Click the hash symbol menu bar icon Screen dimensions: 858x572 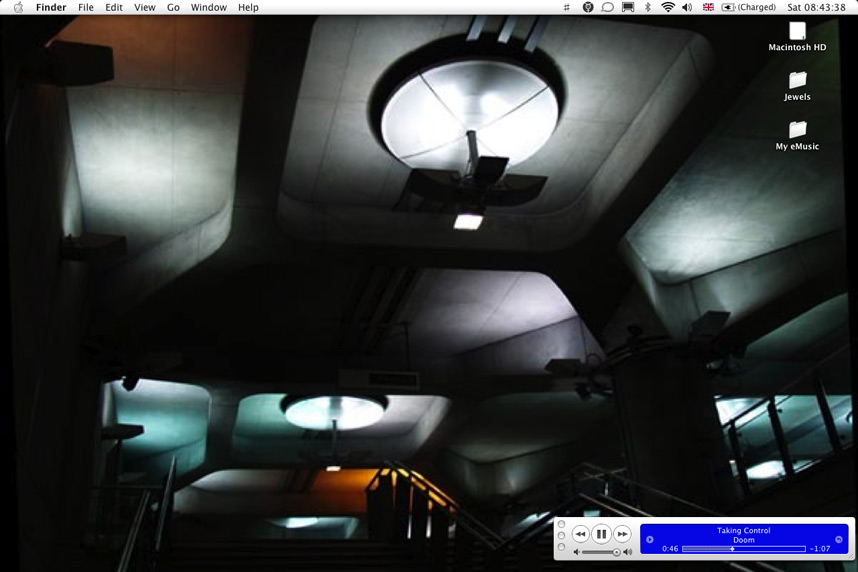(566, 7)
